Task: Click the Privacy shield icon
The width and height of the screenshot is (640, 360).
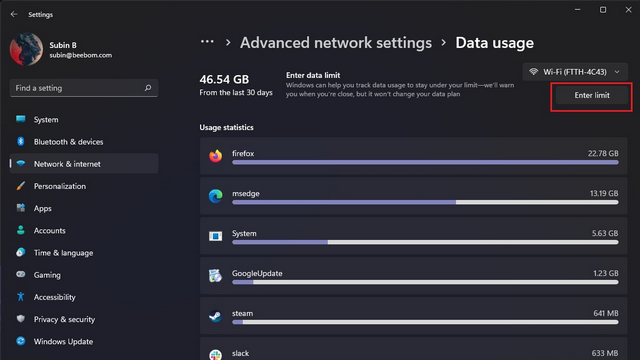Action: (20, 318)
